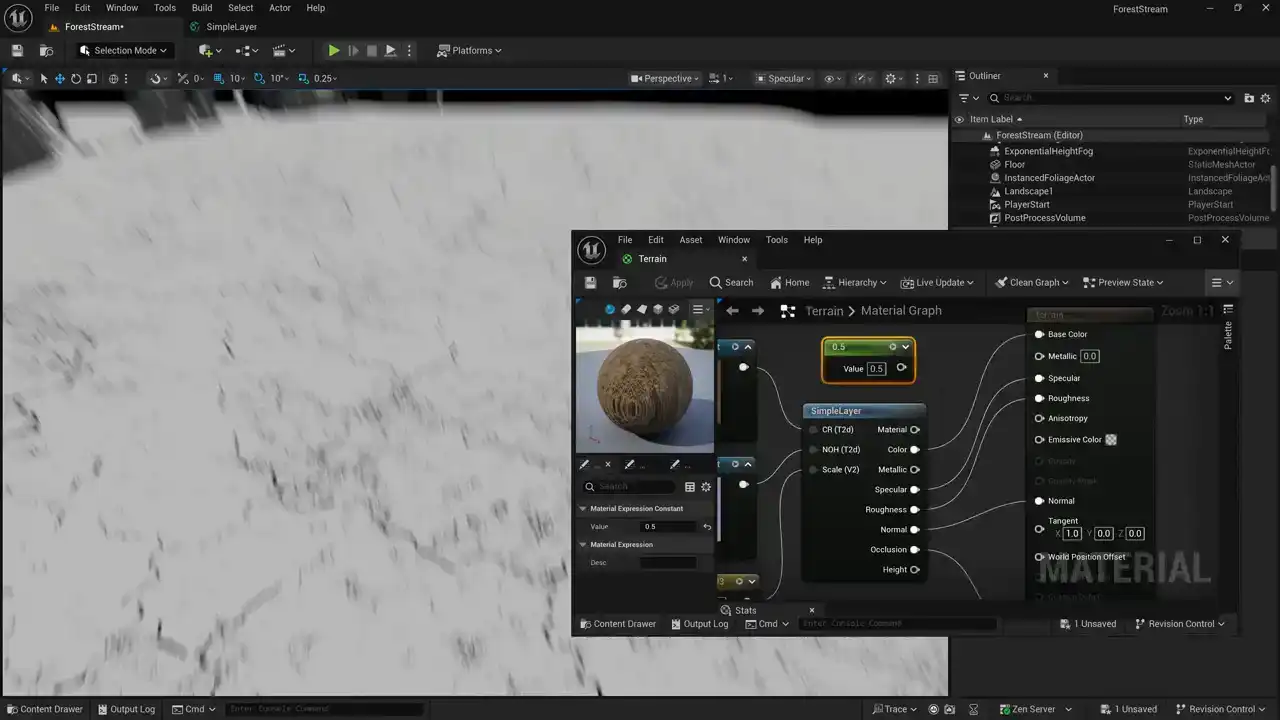Open the Asset menu in the material editor
Viewport: 1280px width, 720px height.
[x=690, y=240]
